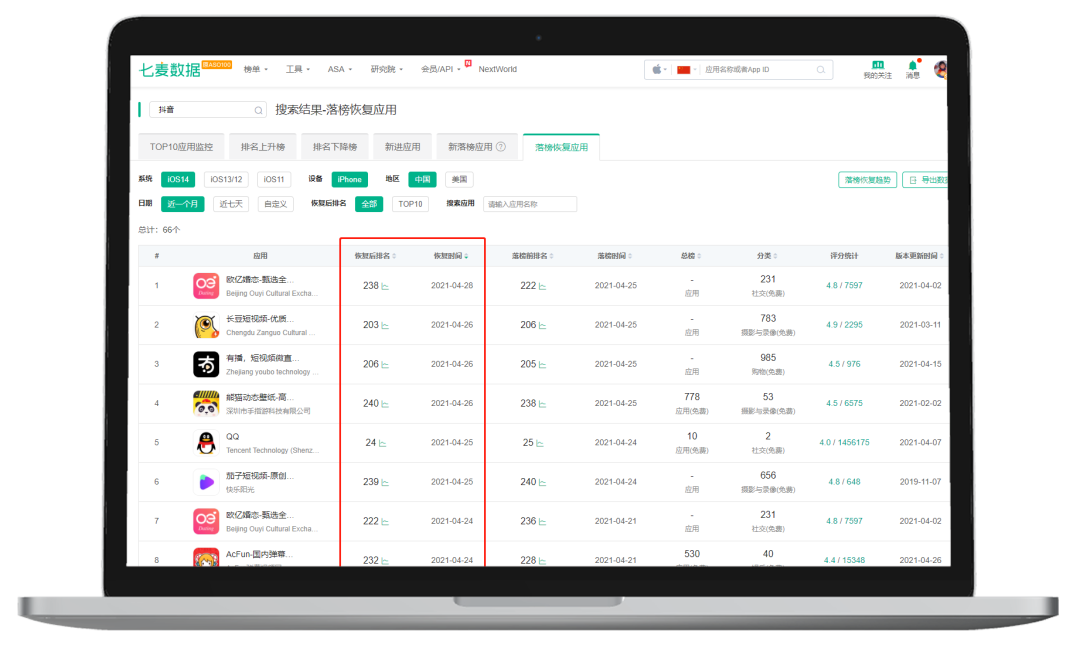This screenshot has height=645, width=1080.
Task: Select the TOP10 recovered-rank filter
Action: pyautogui.click(x=411, y=204)
